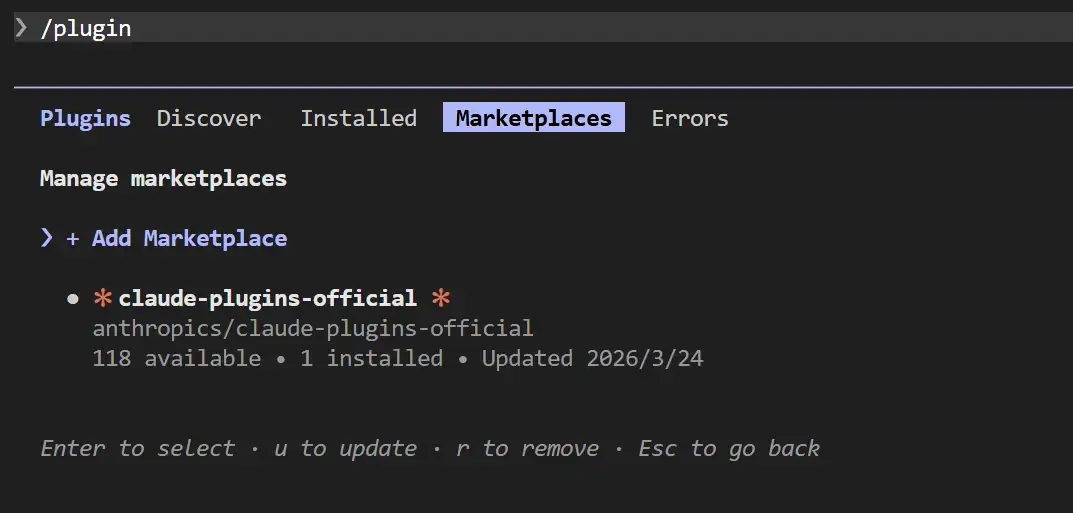1073x513 pixels.
Task: Switch to the Discover tab
Action: (x=209, y=118)
